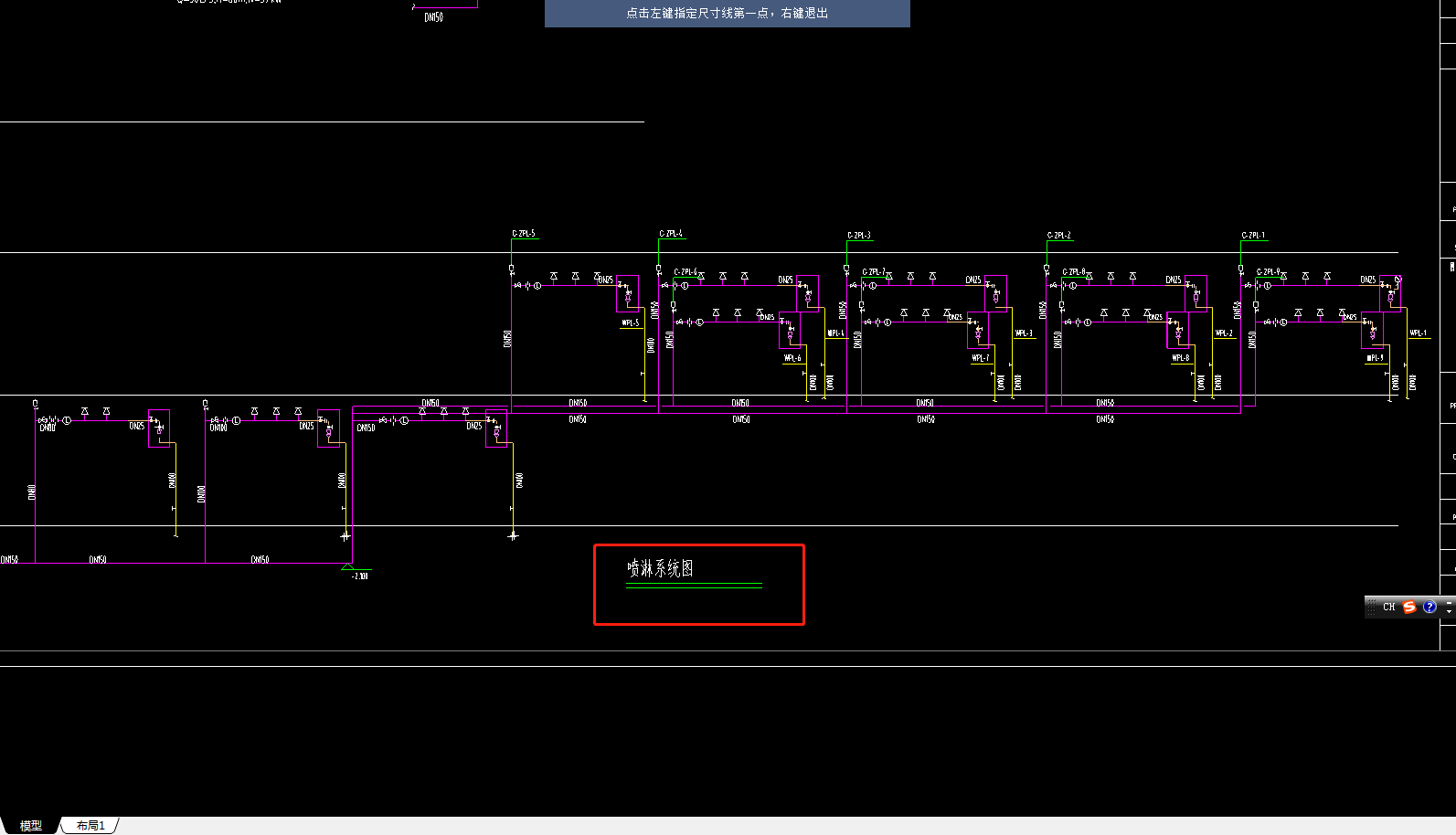
Task: Select the C-ZPL-3 riser label
Action: tap(859, 236)
